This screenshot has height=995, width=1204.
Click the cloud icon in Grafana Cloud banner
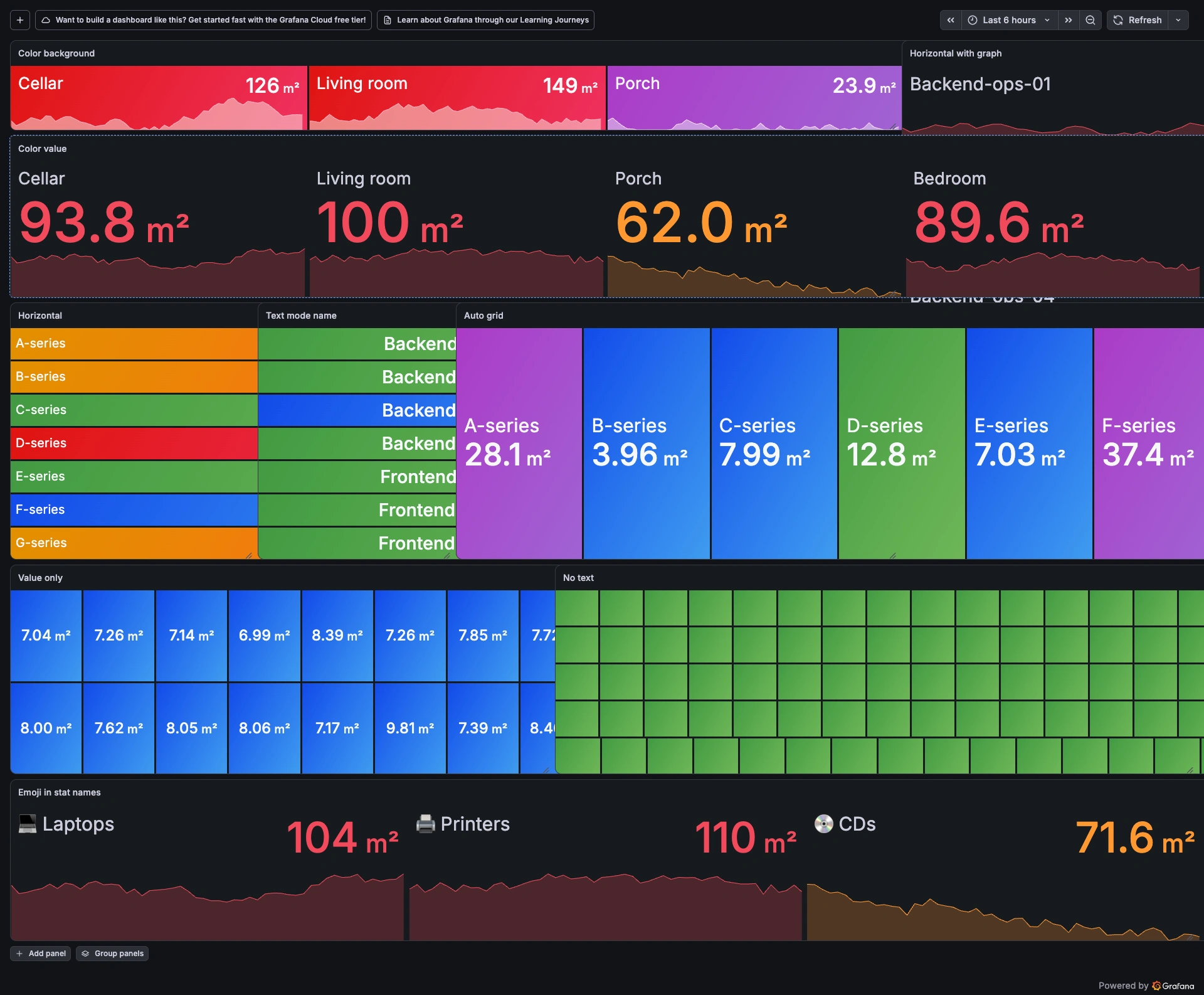click(x=46, y=20)
